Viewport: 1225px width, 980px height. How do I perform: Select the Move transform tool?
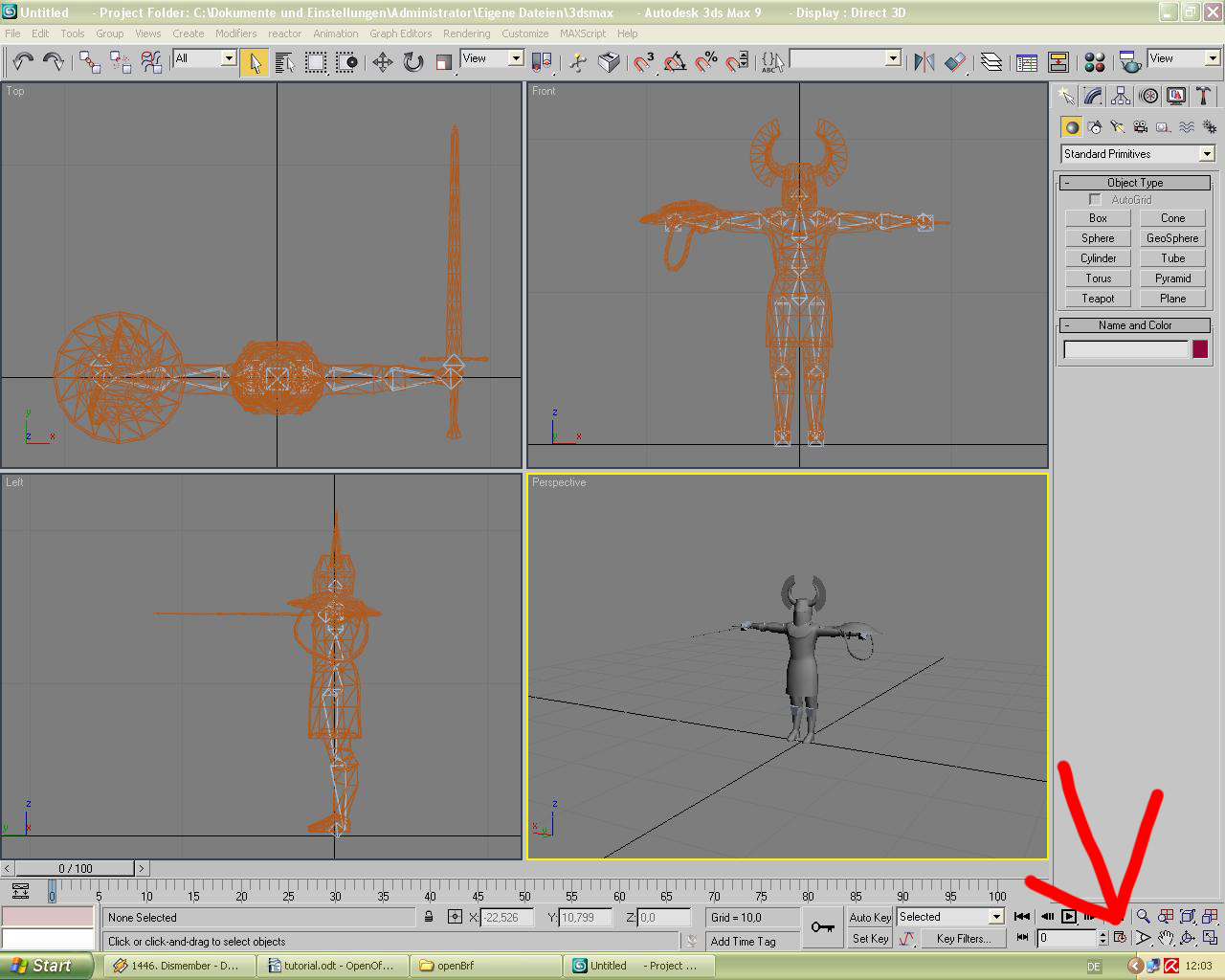point(383,62)
